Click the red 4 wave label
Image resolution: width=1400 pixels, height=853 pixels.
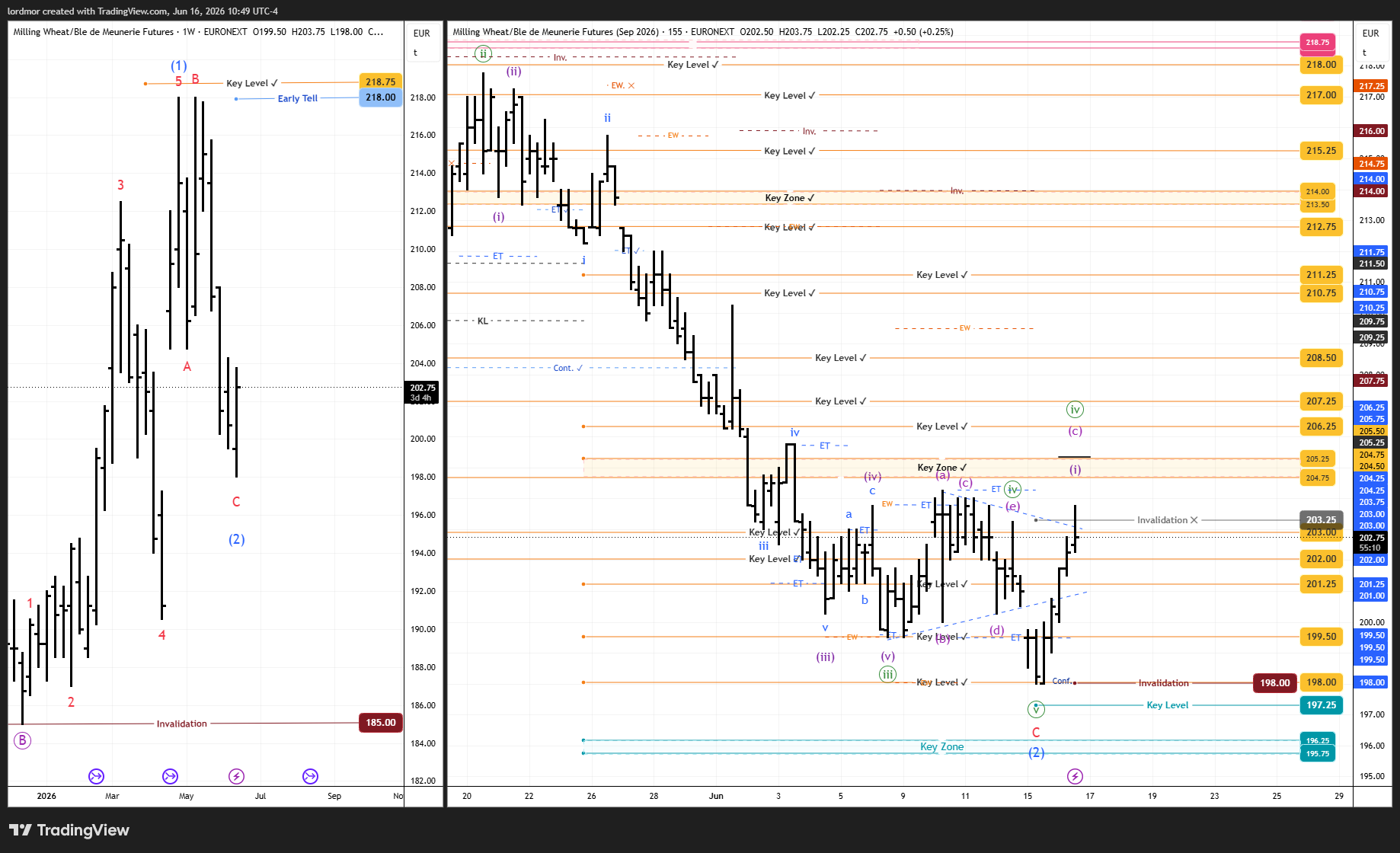coord(161,635)
